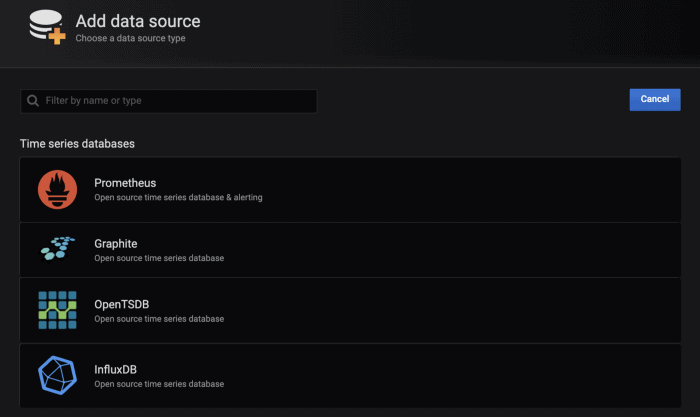Click the description under Graphite

click(x=159, y=258)
